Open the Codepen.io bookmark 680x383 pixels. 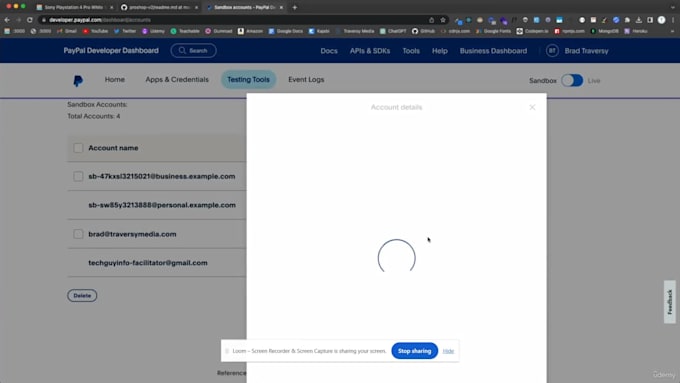(x=533, y=31)
